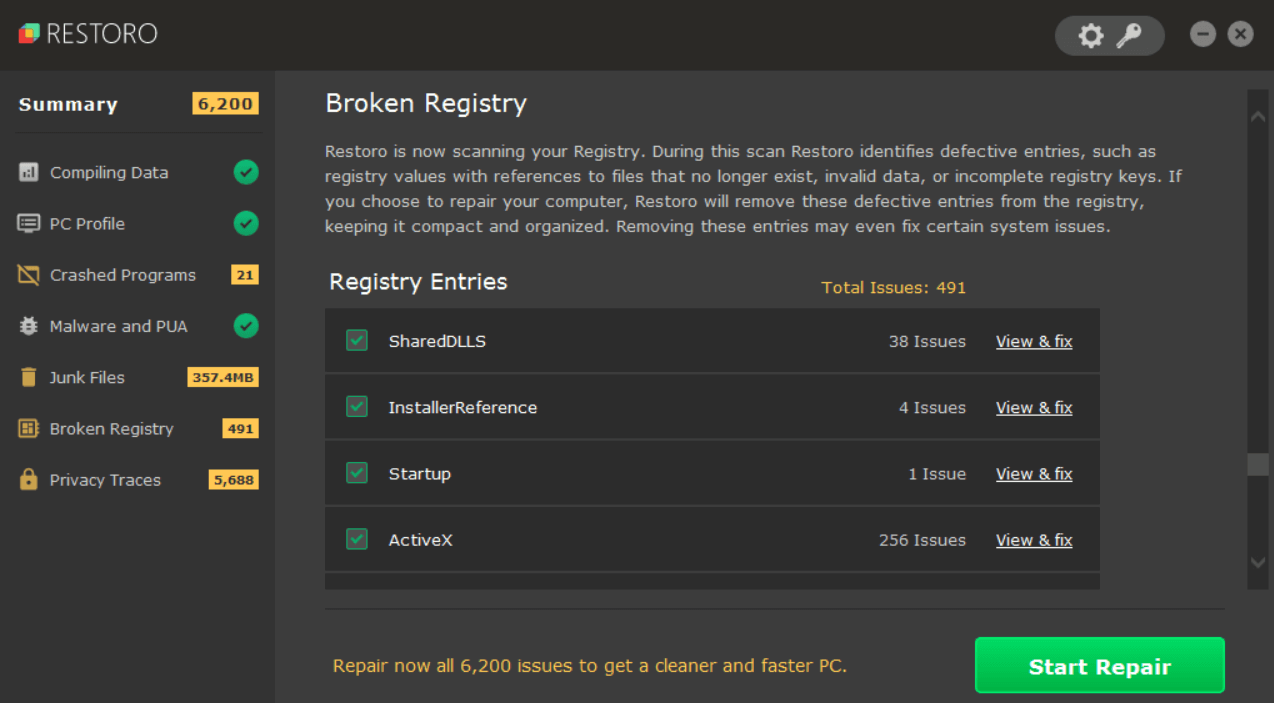1274x703 pixels.
Task: Click the Junk Files trash icon
Action: pos(29,377)
